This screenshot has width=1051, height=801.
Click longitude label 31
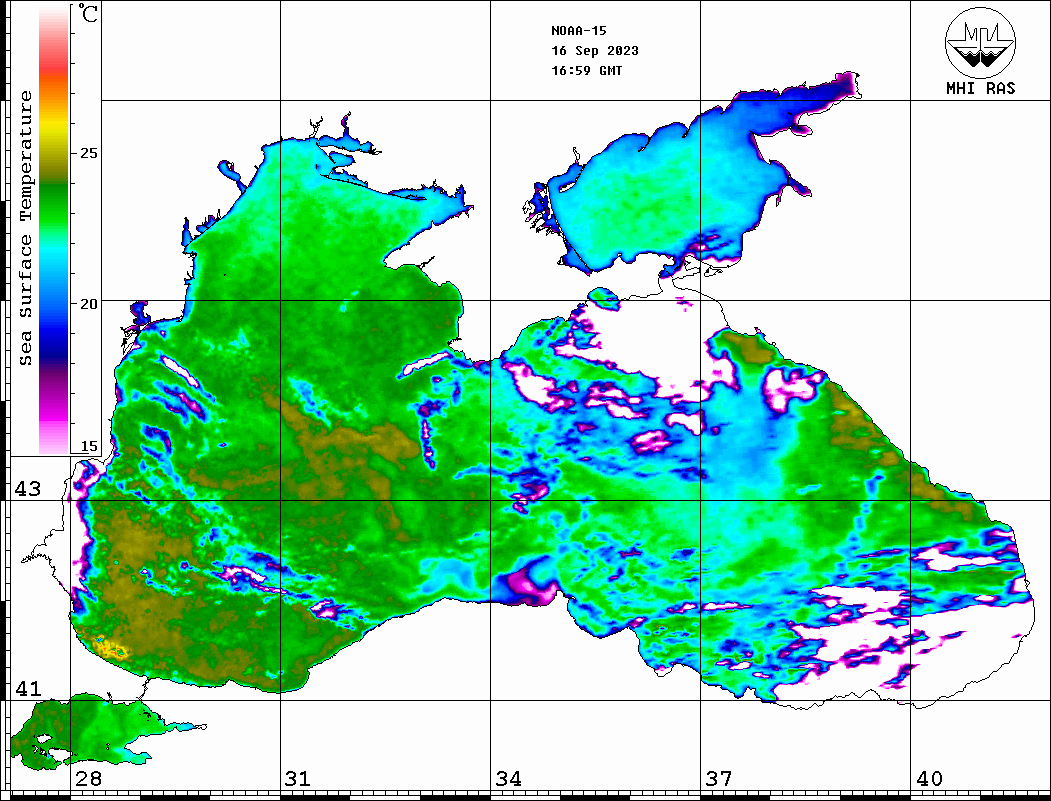point(298,778)
